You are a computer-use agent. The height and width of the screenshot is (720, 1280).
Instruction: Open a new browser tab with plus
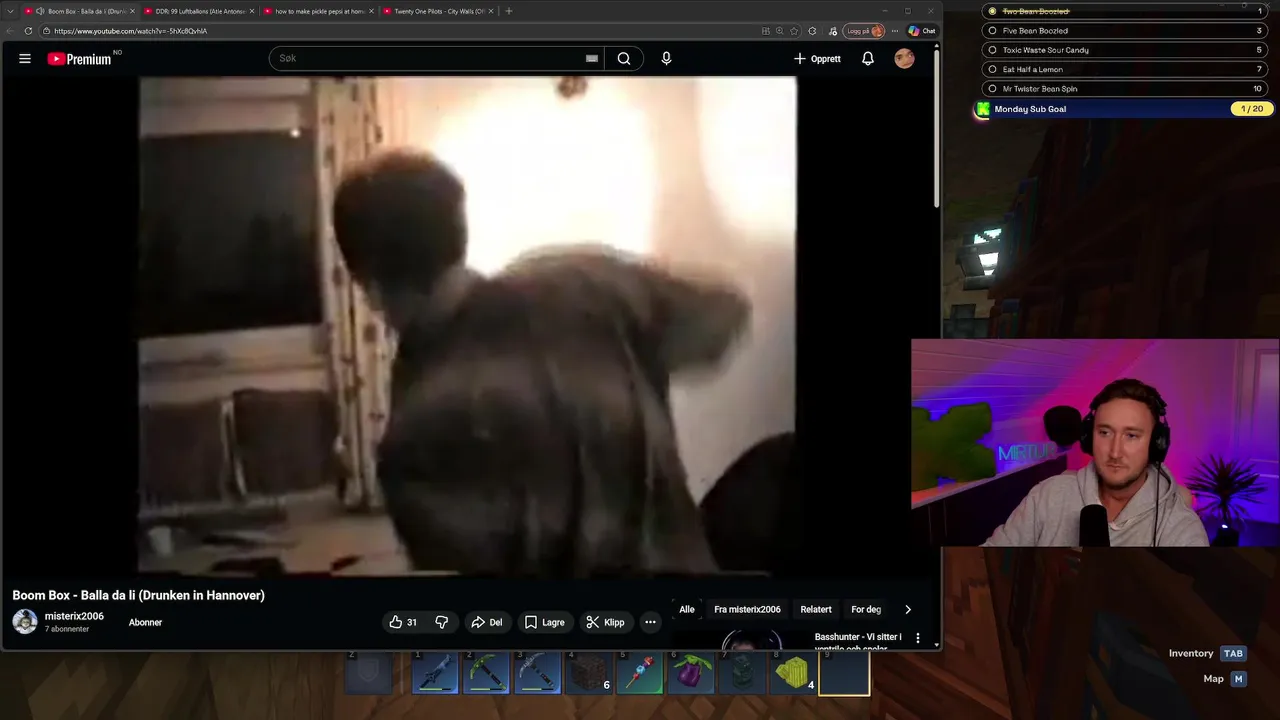508,11
